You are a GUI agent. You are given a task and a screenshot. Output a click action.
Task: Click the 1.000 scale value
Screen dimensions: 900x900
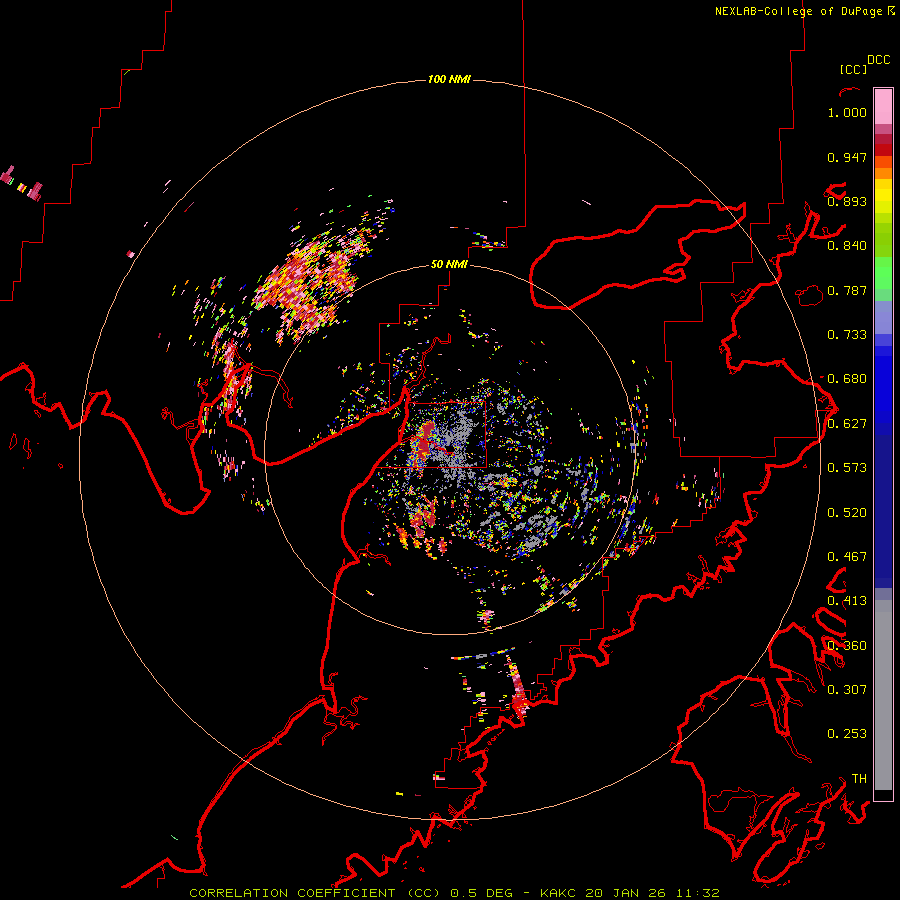tap(847, 112)
